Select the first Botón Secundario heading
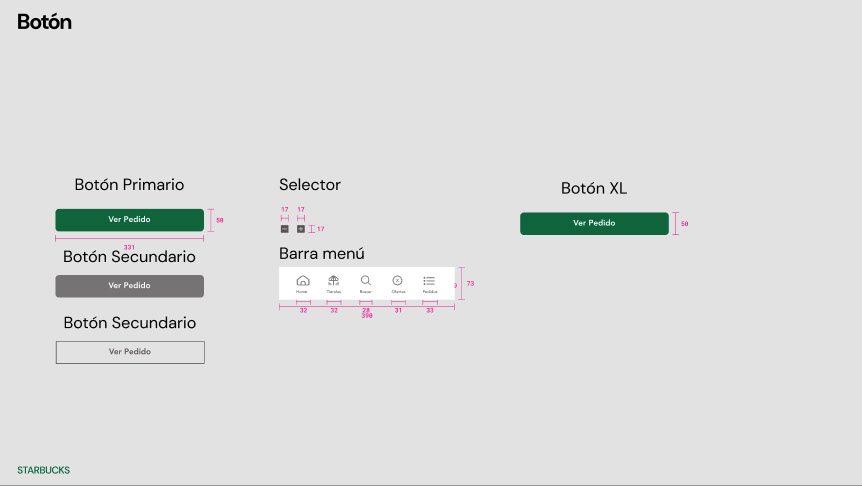Image resolution: width=862 pixels, height=486 pixels. (129, 257)
